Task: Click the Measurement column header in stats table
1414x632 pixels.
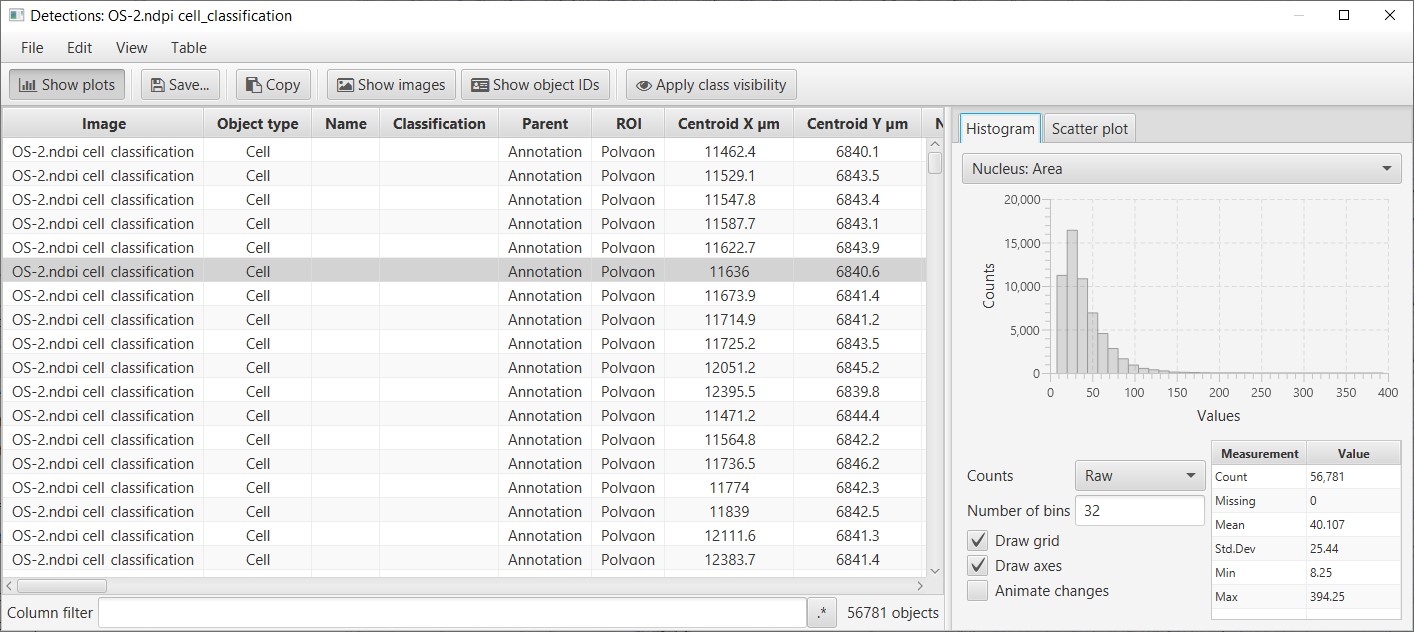Action: point(1259,453)
